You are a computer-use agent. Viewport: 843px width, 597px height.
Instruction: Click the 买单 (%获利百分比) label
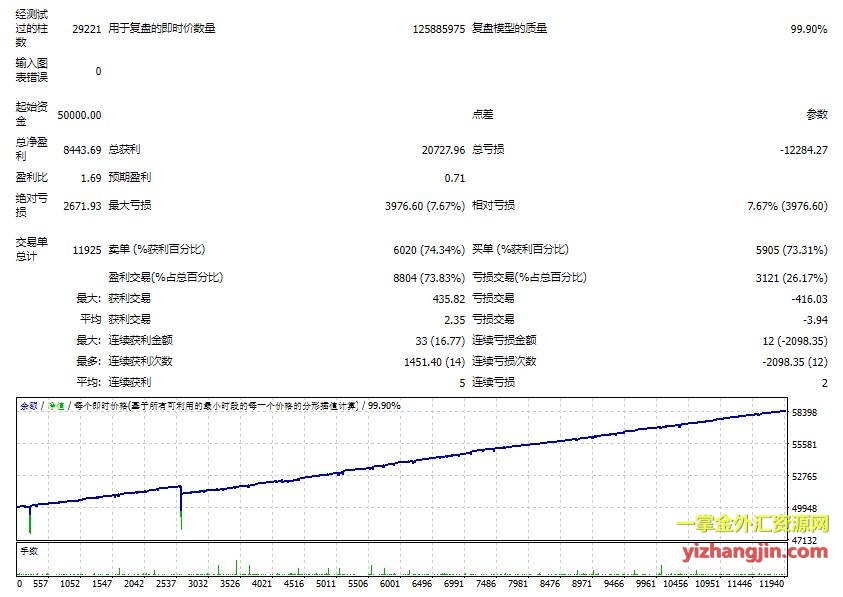(x=520, y=249)
